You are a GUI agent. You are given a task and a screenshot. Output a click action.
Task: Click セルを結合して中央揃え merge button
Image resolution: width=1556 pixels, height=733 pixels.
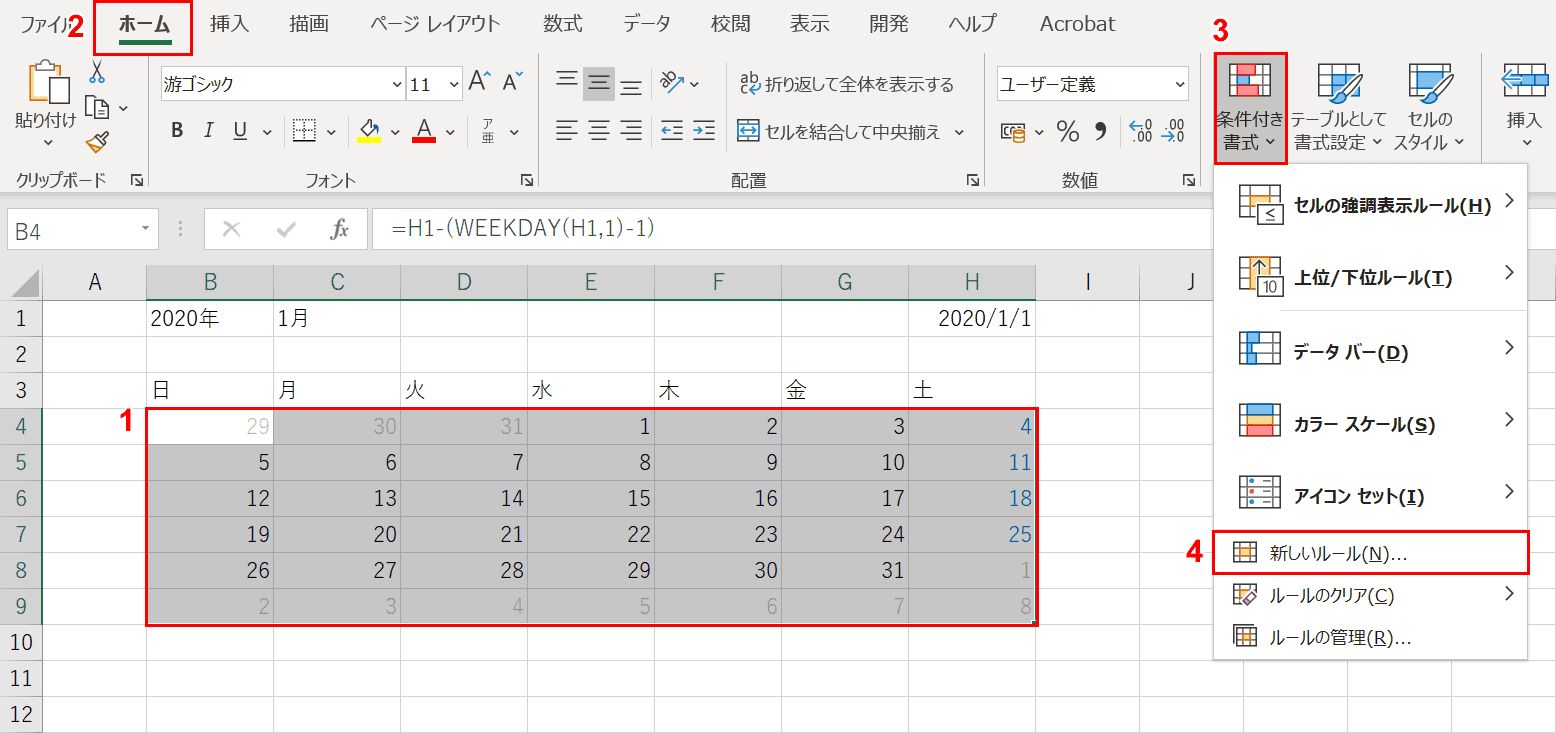[839, 131]
